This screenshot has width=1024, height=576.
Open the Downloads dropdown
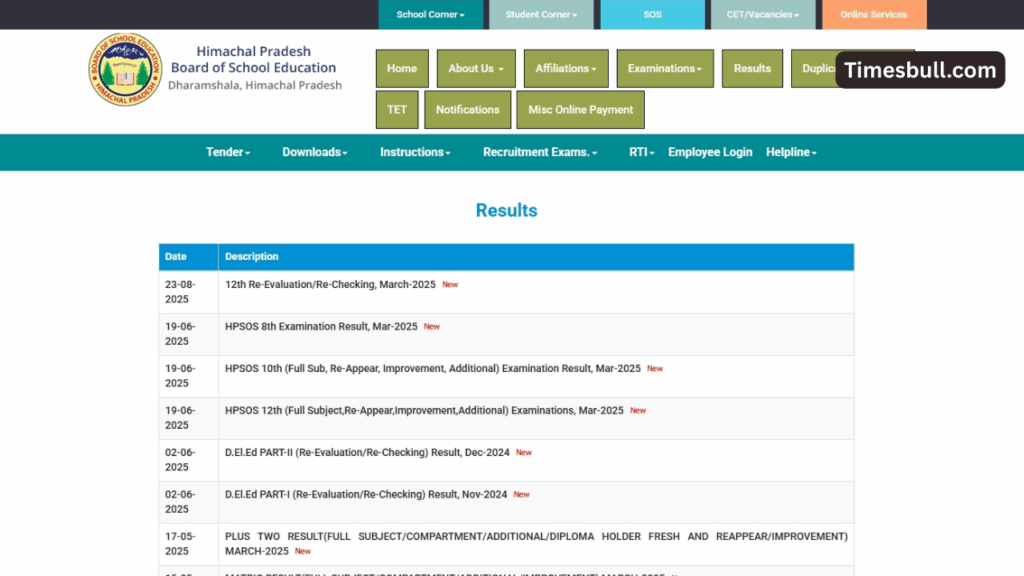(x=314, y=152)
